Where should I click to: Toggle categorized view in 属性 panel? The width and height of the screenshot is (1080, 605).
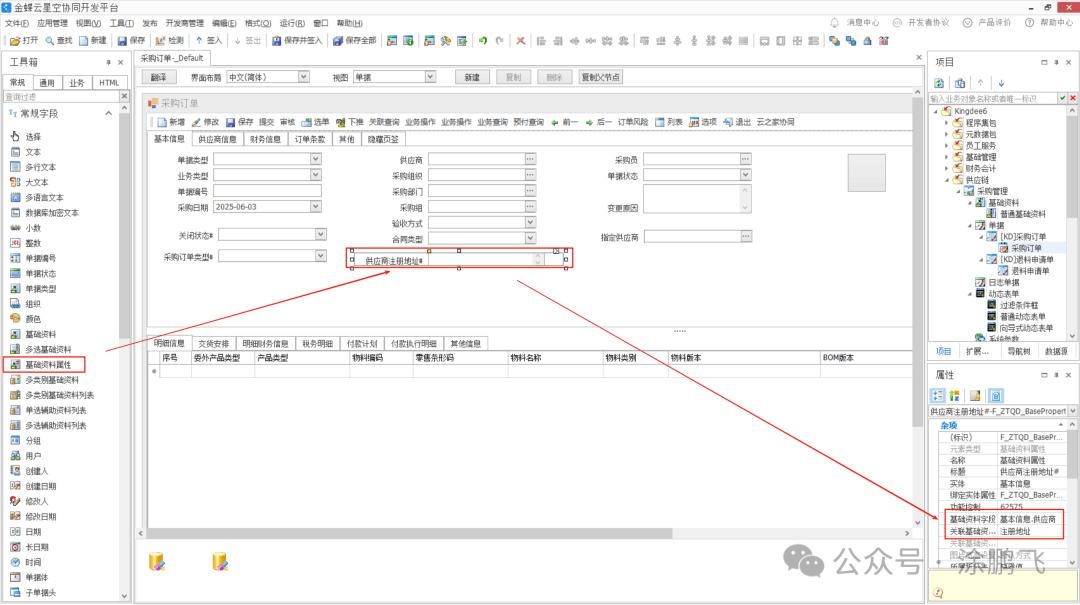[x=939, y=395]
